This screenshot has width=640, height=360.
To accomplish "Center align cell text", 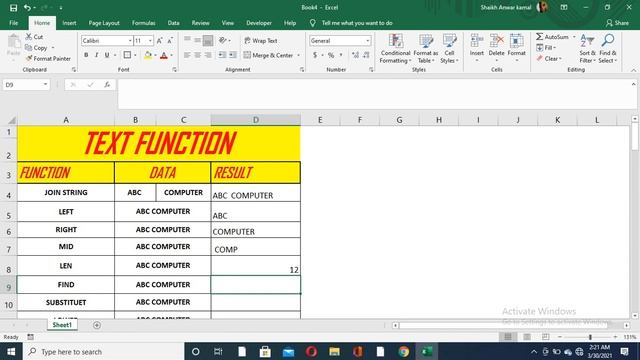I will (x=198, y=55).
